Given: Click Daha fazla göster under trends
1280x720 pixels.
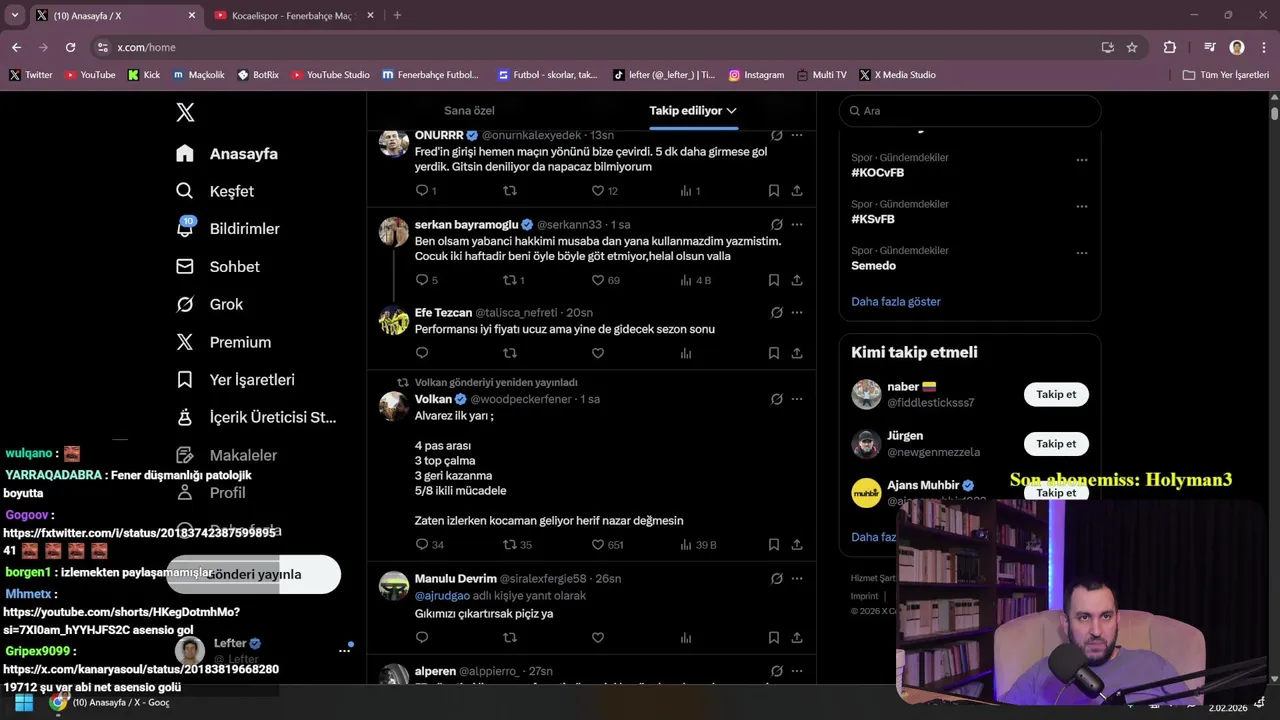Looking at the screenshot, I should point(896,301).
